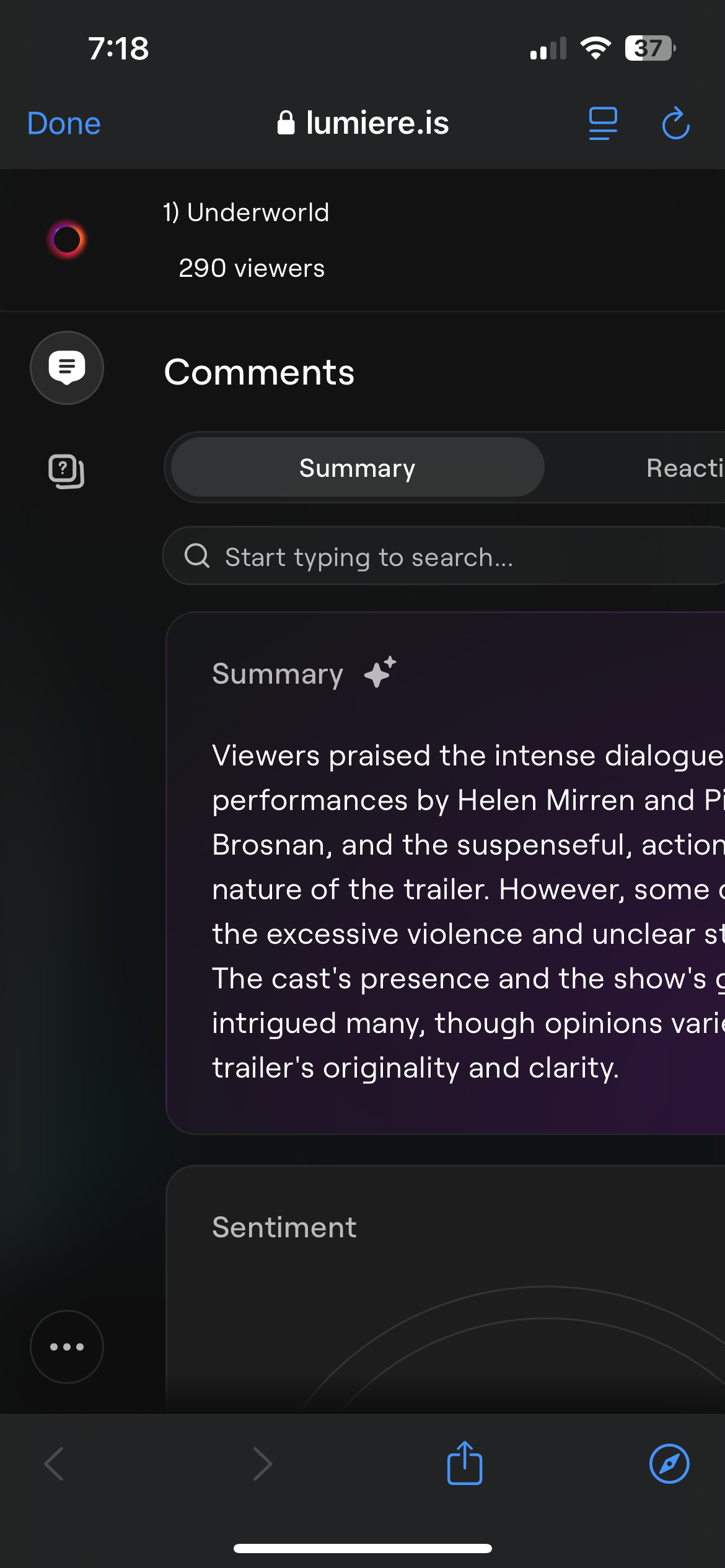Tap the AI sparkle icon beside Summary
725x1568 pixels.
(x=380, y=673)
